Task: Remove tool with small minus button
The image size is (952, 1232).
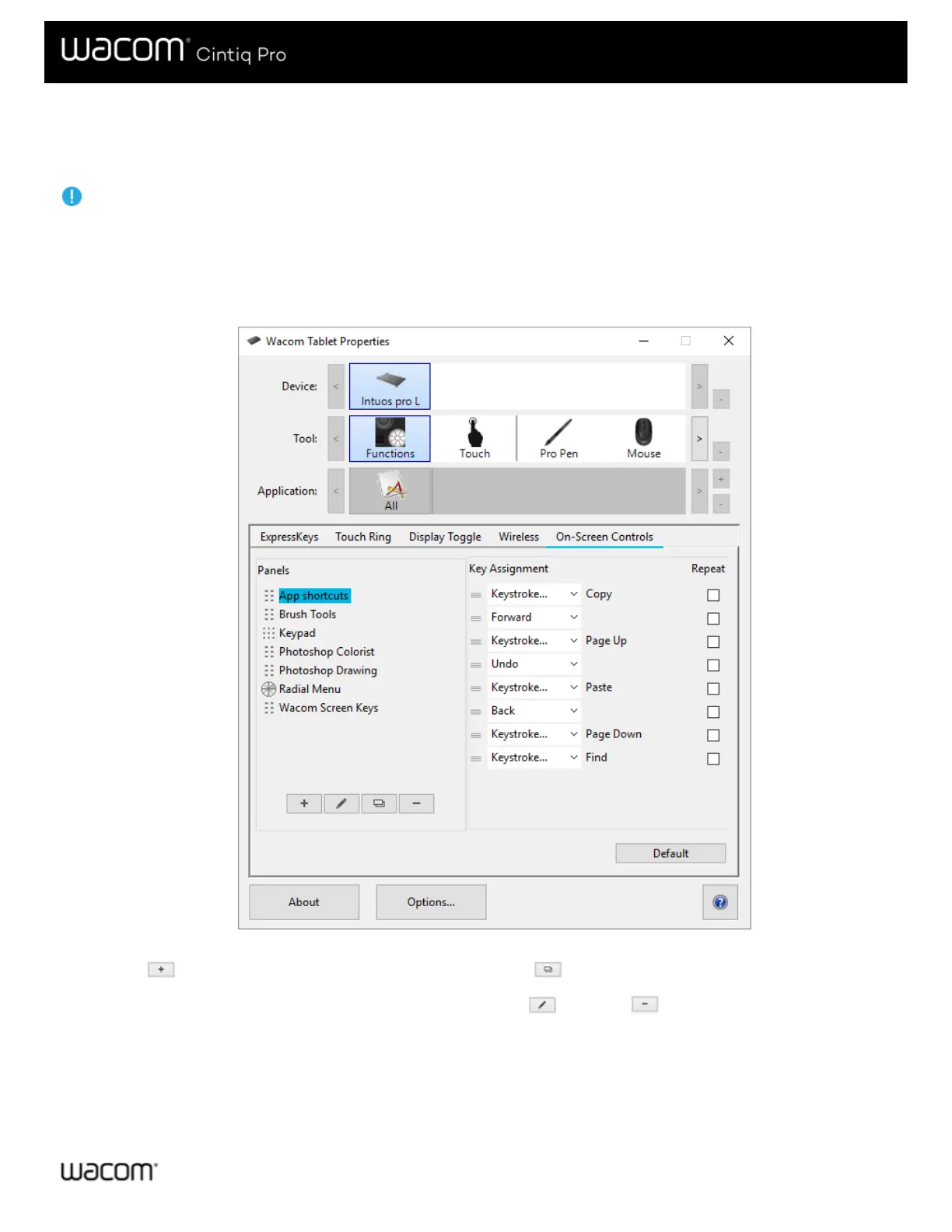Action: coord(721,452)
